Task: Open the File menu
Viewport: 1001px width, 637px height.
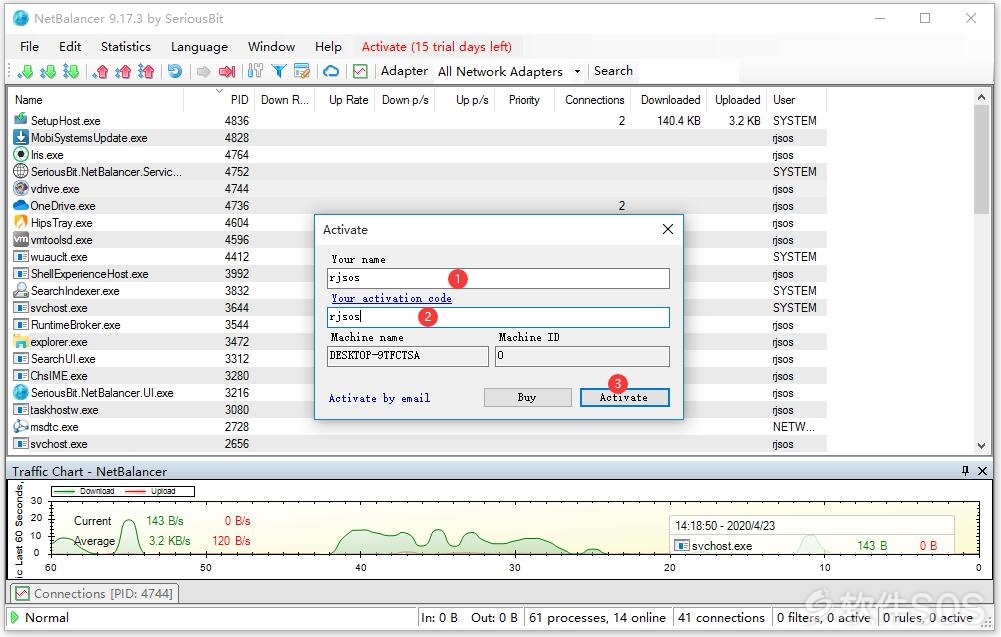Action: click(x=29, y=47)
